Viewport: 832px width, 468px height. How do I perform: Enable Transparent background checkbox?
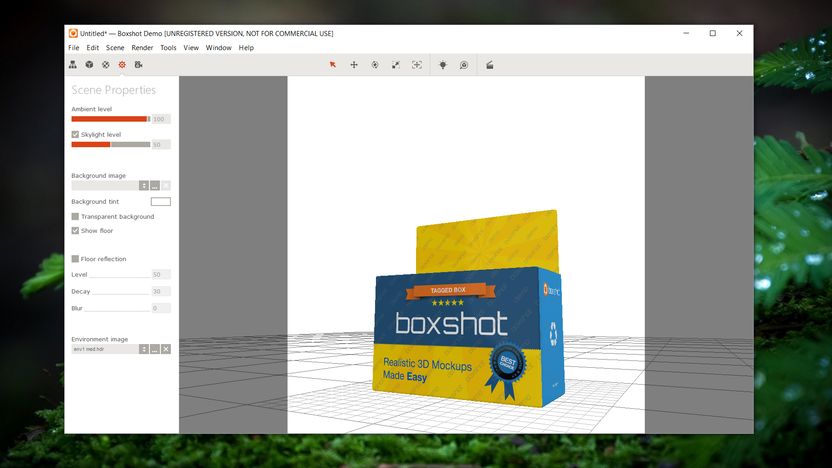coord(75,216)
